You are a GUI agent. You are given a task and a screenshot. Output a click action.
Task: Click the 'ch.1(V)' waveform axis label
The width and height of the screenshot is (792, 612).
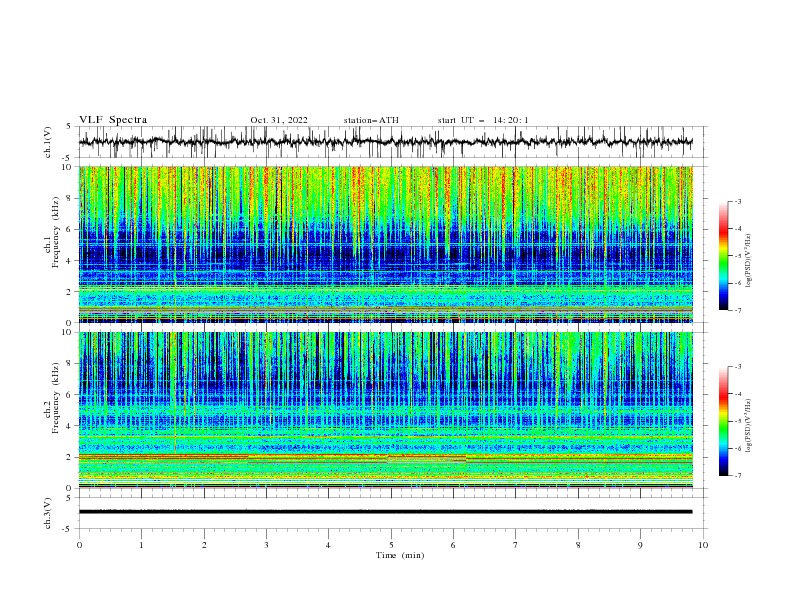coord(48,142)
